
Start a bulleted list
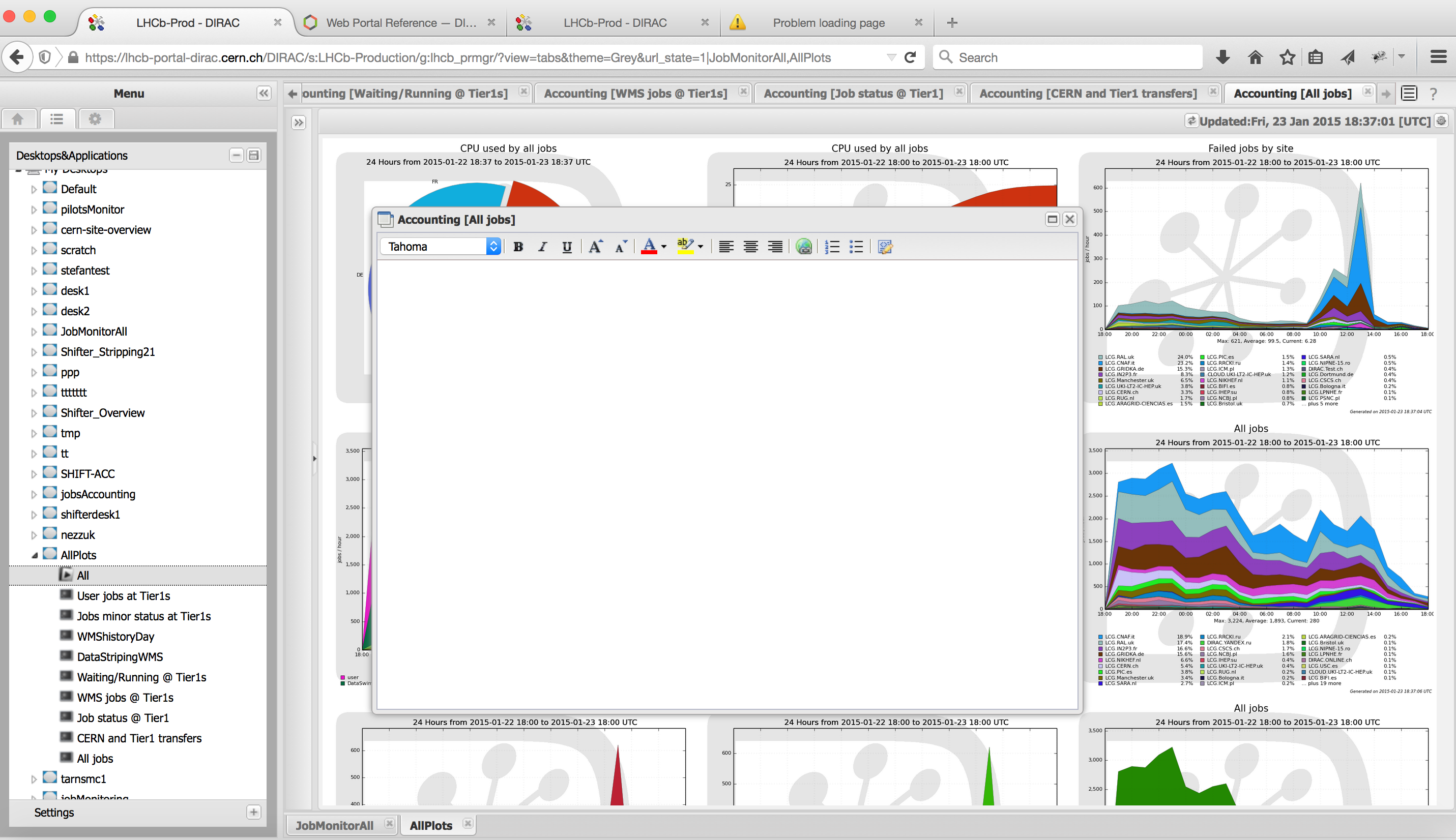pyautogui.click(x=856, y=247)
